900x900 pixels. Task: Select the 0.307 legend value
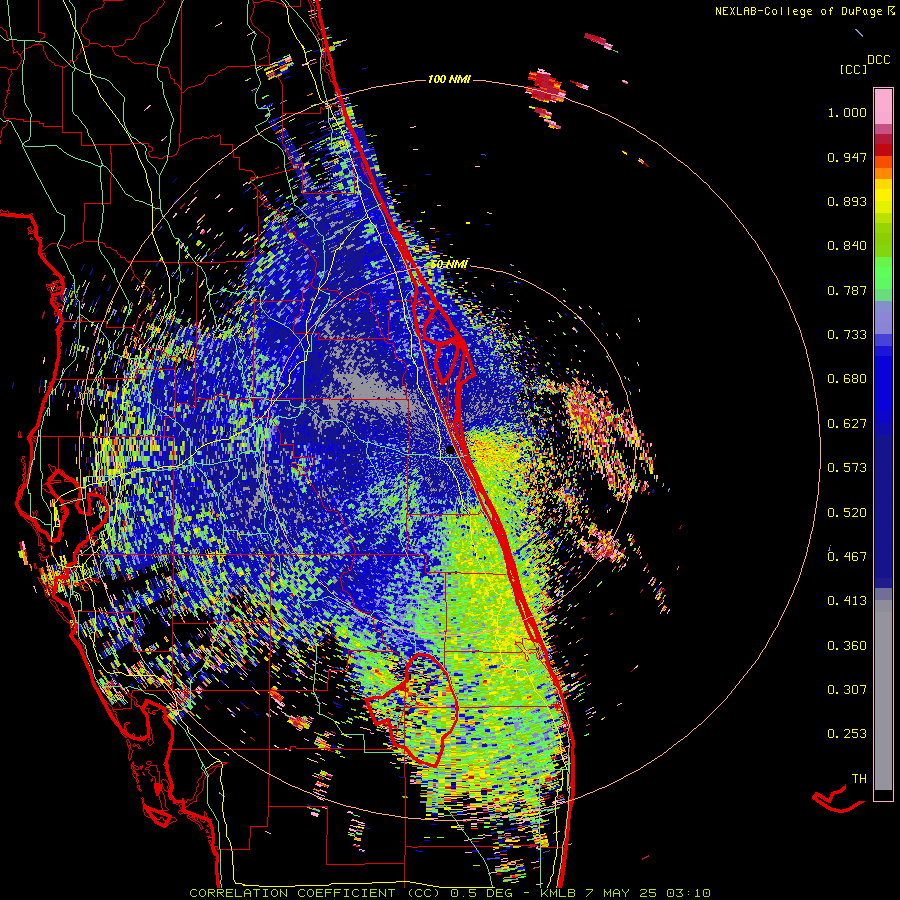coord(847,689)
